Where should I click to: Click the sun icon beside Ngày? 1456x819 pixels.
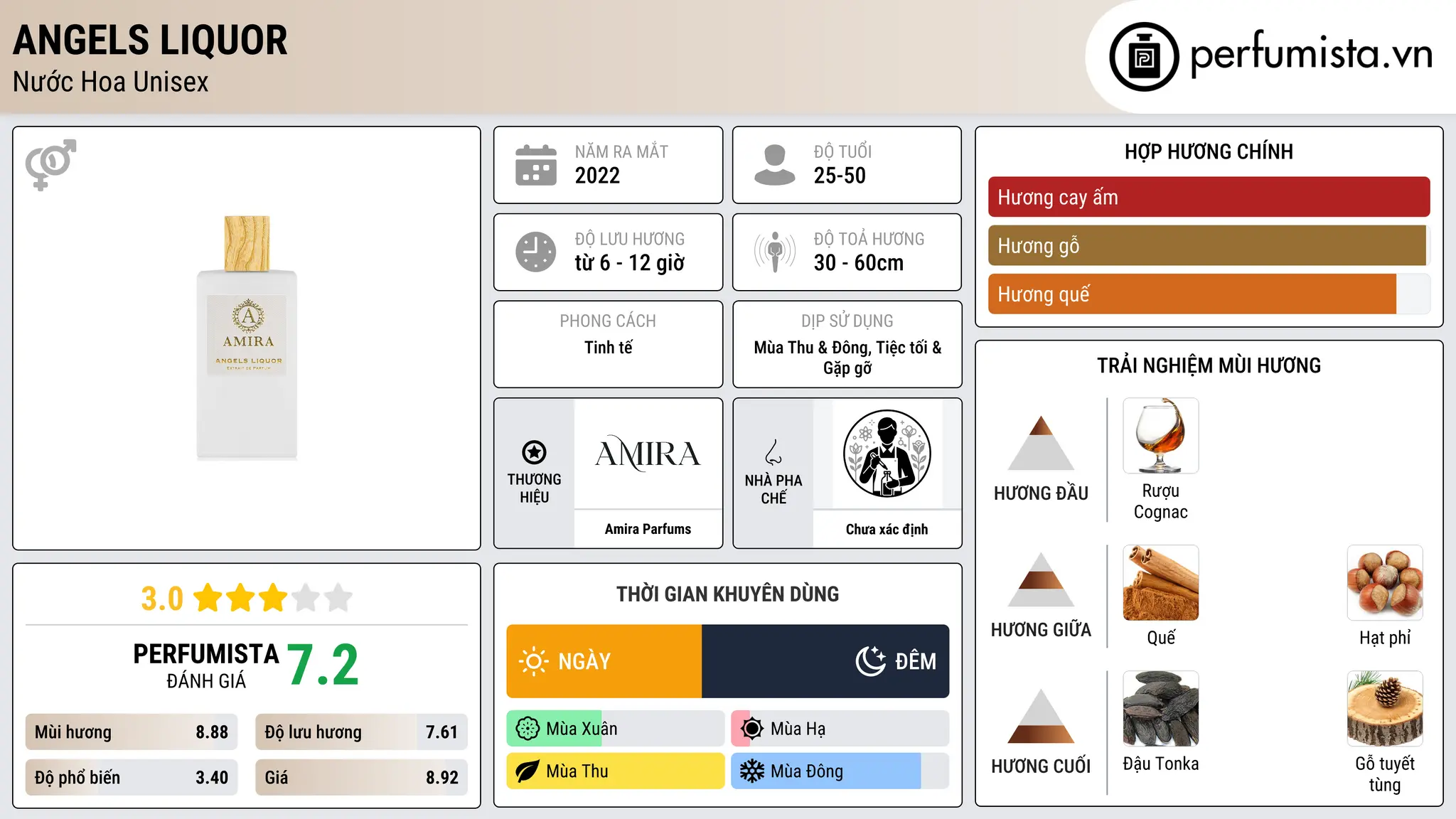tap(533, 661)
